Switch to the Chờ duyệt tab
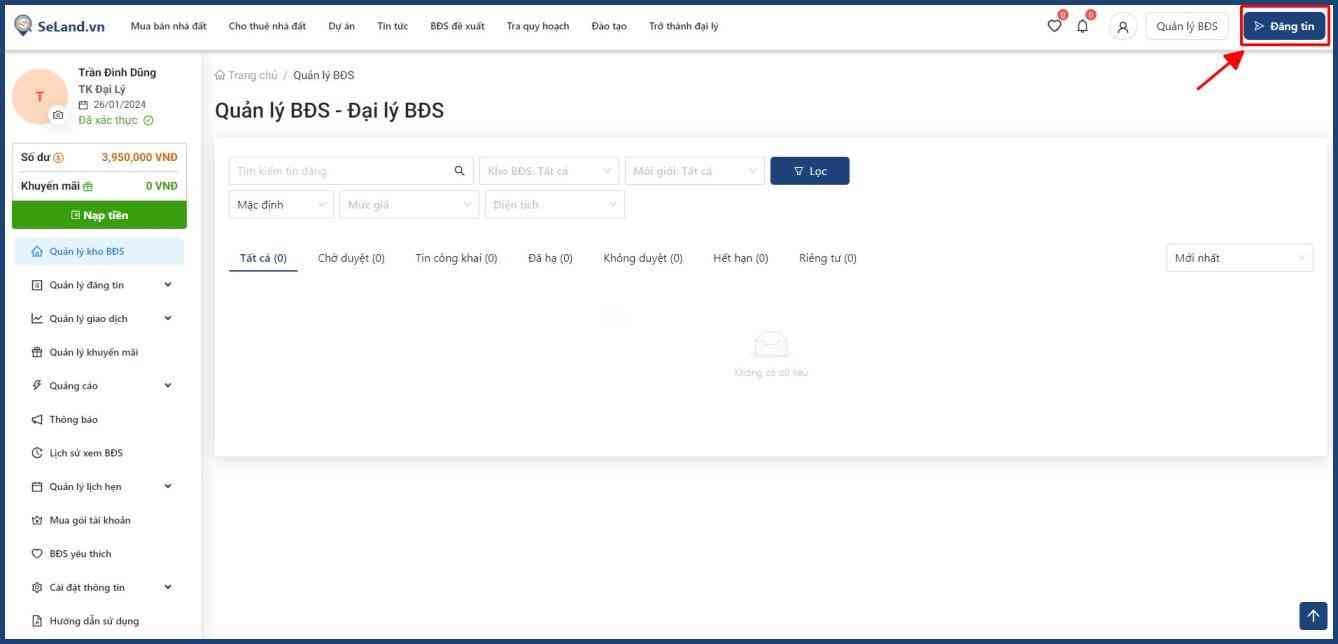Viewport: 1338px width, 644px height. coord(351,258)
